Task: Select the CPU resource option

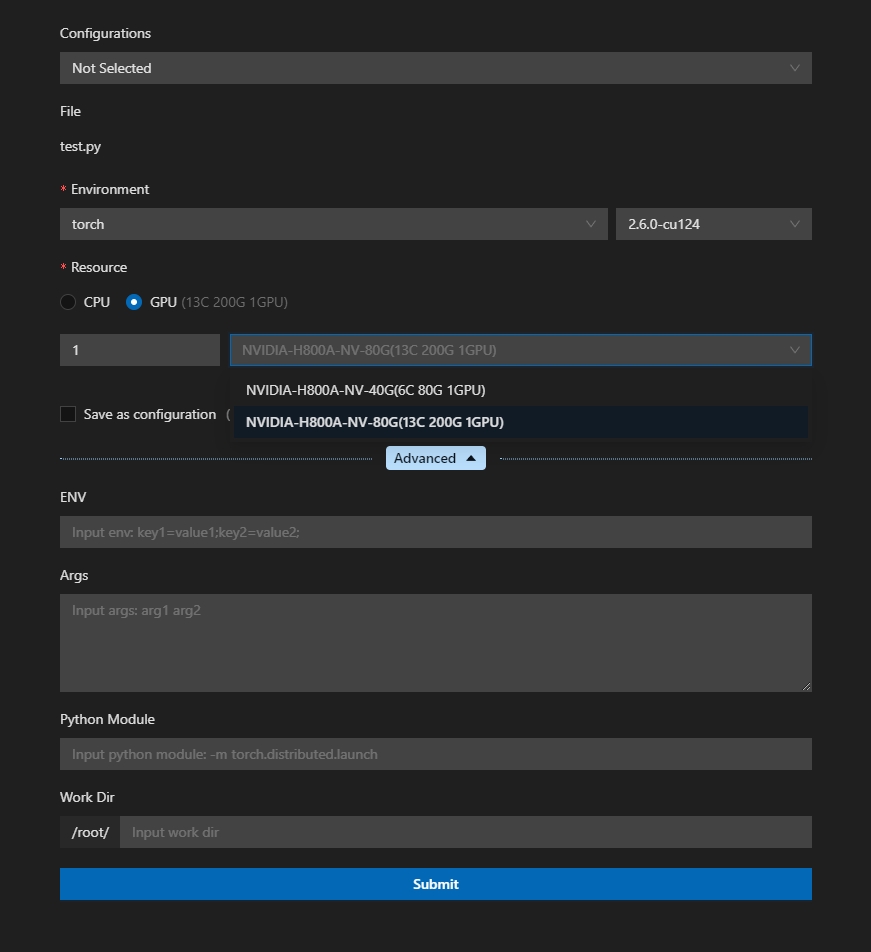Action: [x=68, y=301]
